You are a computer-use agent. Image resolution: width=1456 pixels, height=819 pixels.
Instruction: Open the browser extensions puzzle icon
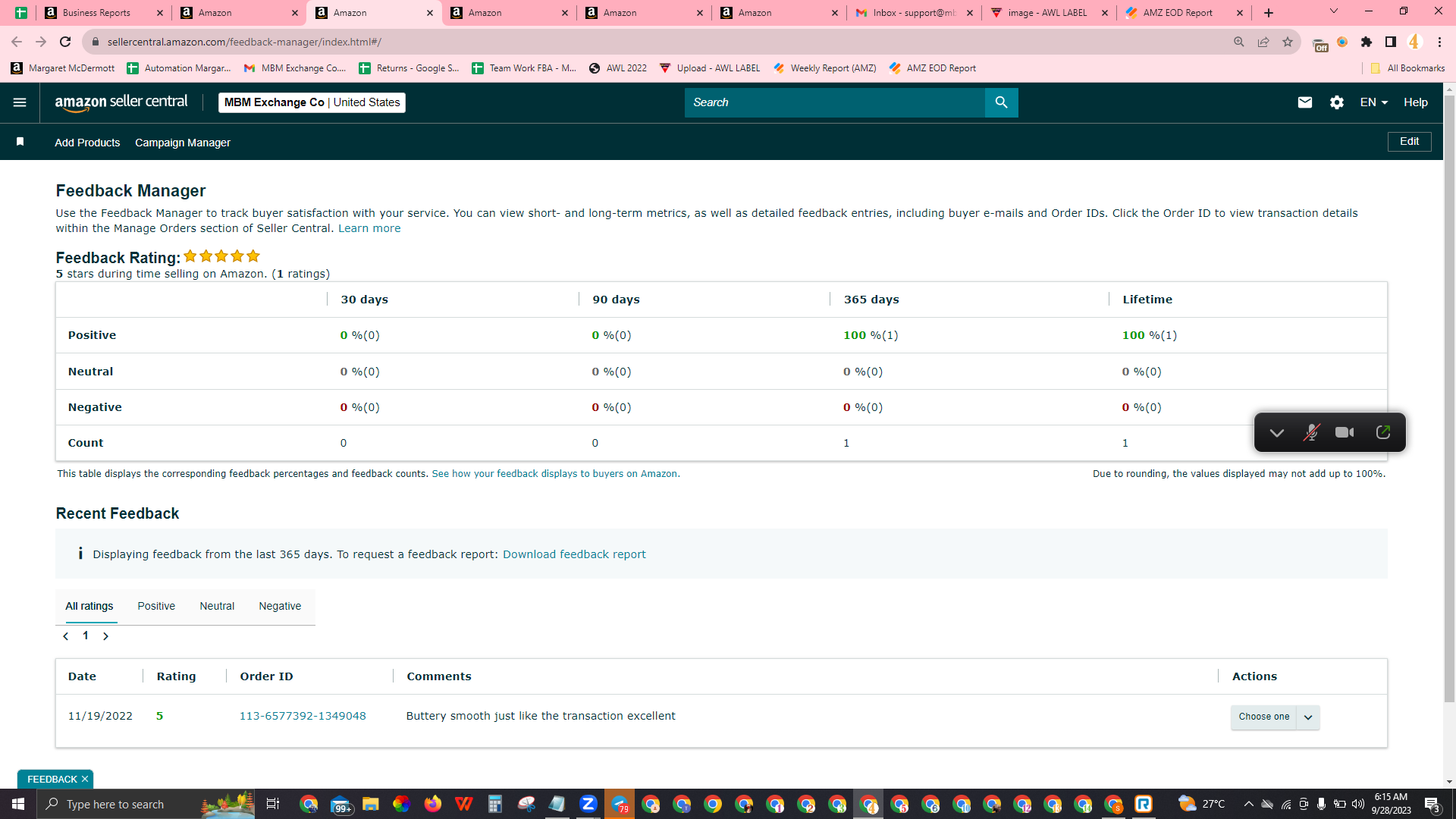pos(1367,42)
